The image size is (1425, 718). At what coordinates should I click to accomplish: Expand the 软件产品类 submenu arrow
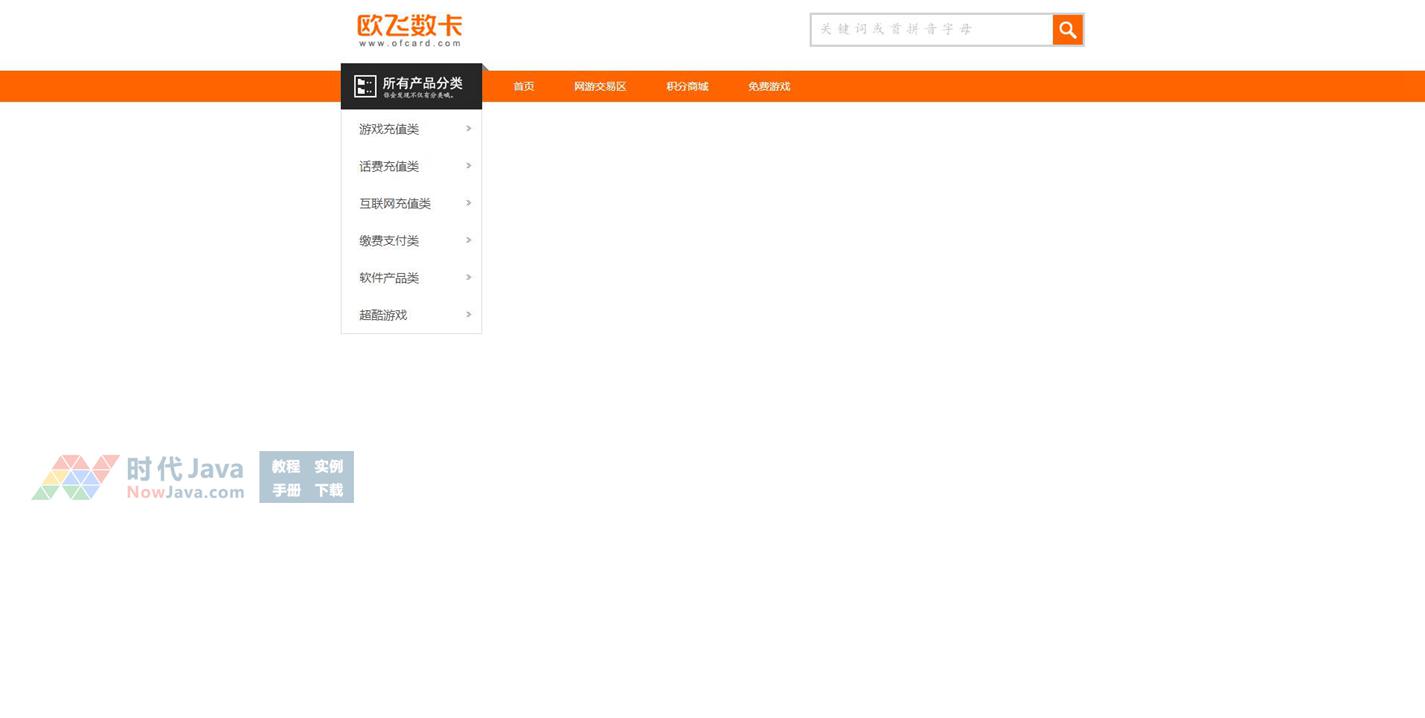[x=468, y=277]
